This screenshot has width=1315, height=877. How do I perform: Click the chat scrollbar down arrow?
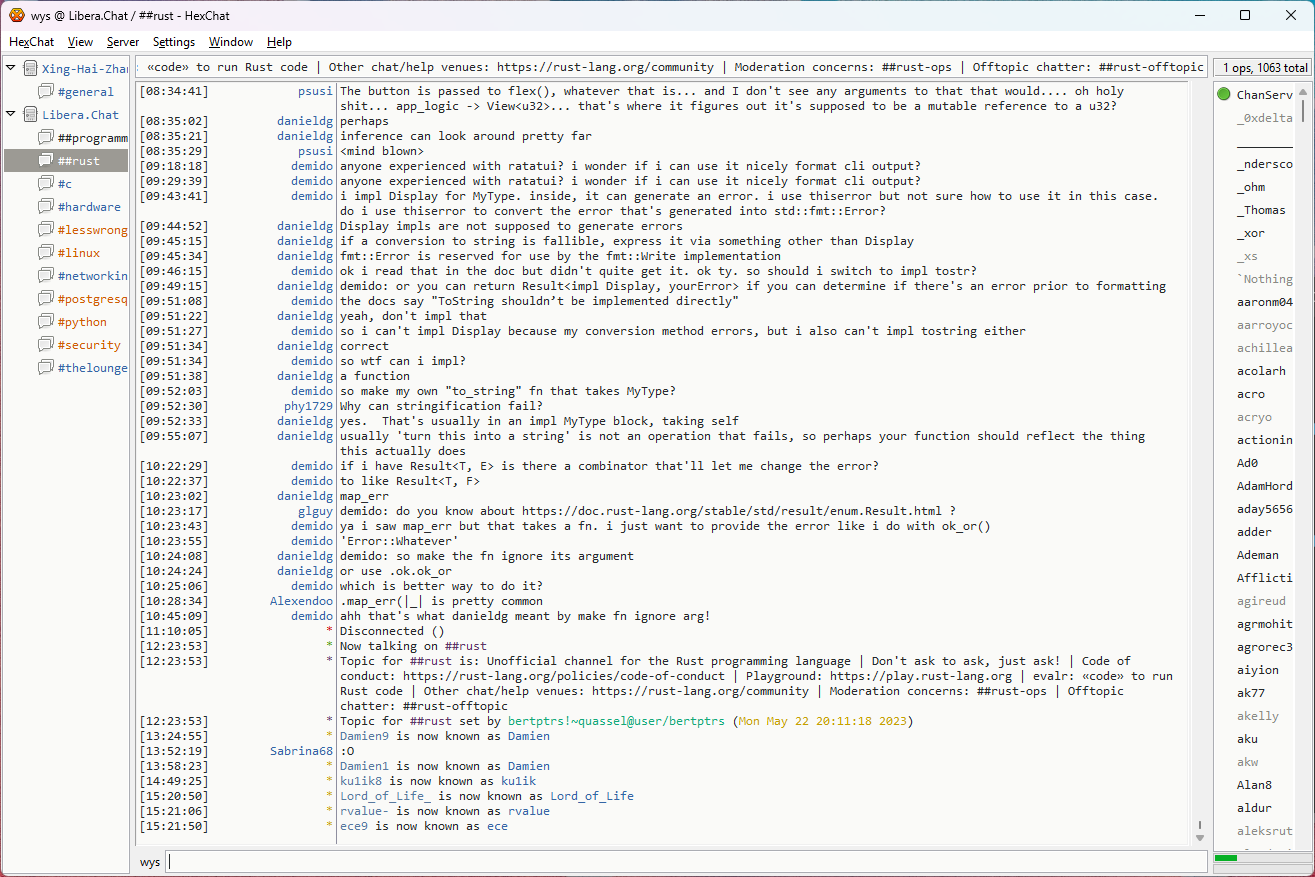1200,837
